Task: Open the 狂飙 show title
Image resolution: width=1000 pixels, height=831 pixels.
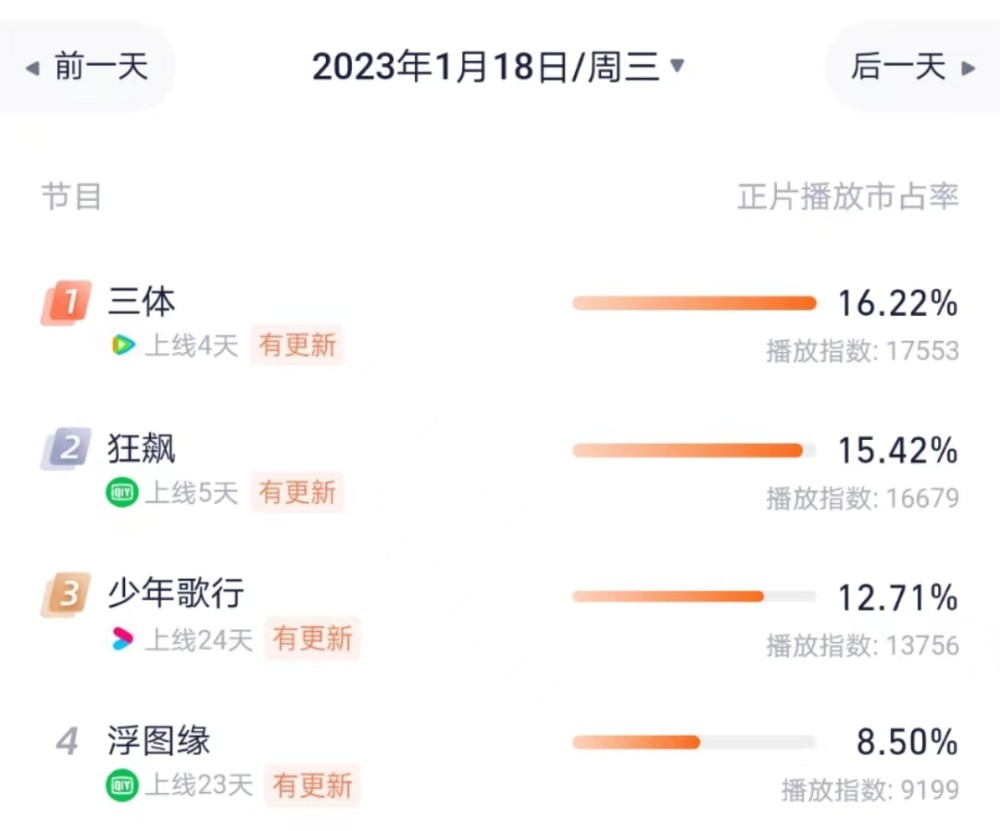Action: click(142, 448)
